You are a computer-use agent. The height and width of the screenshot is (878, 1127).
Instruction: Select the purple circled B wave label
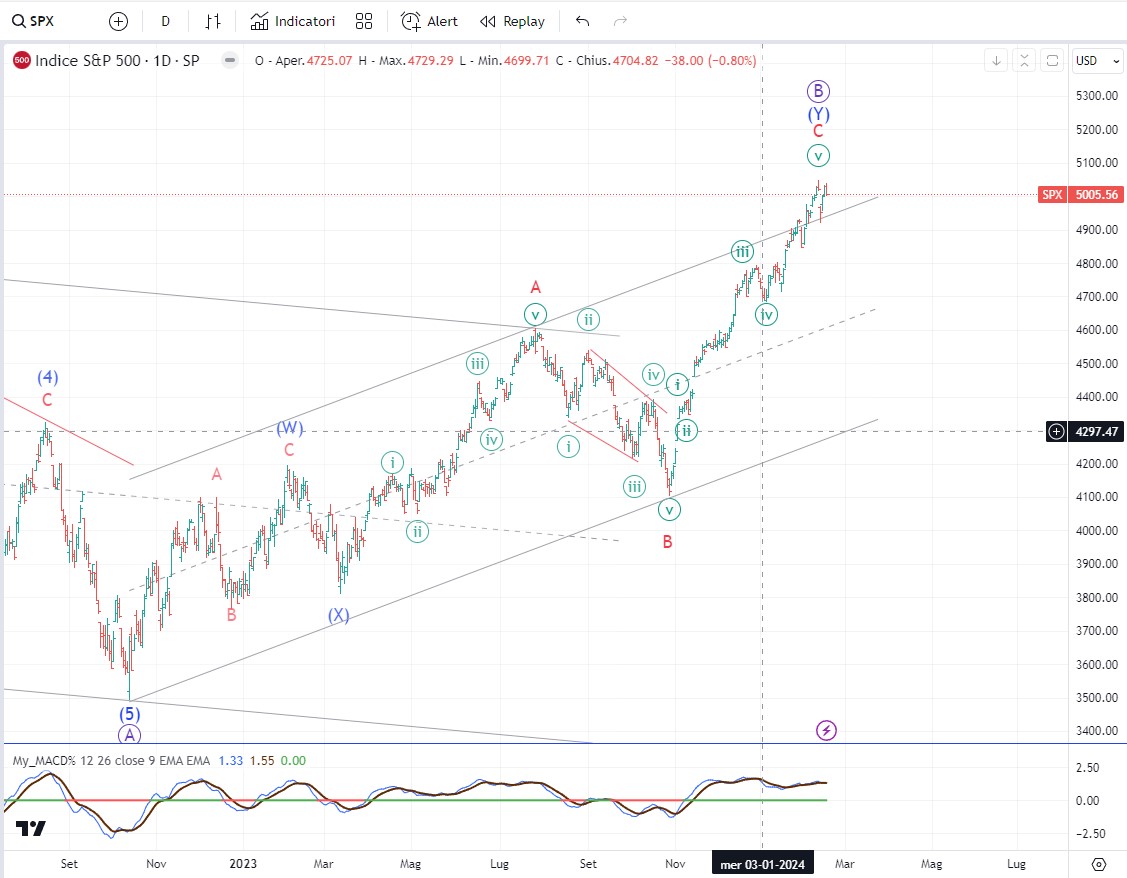[818, 91]
